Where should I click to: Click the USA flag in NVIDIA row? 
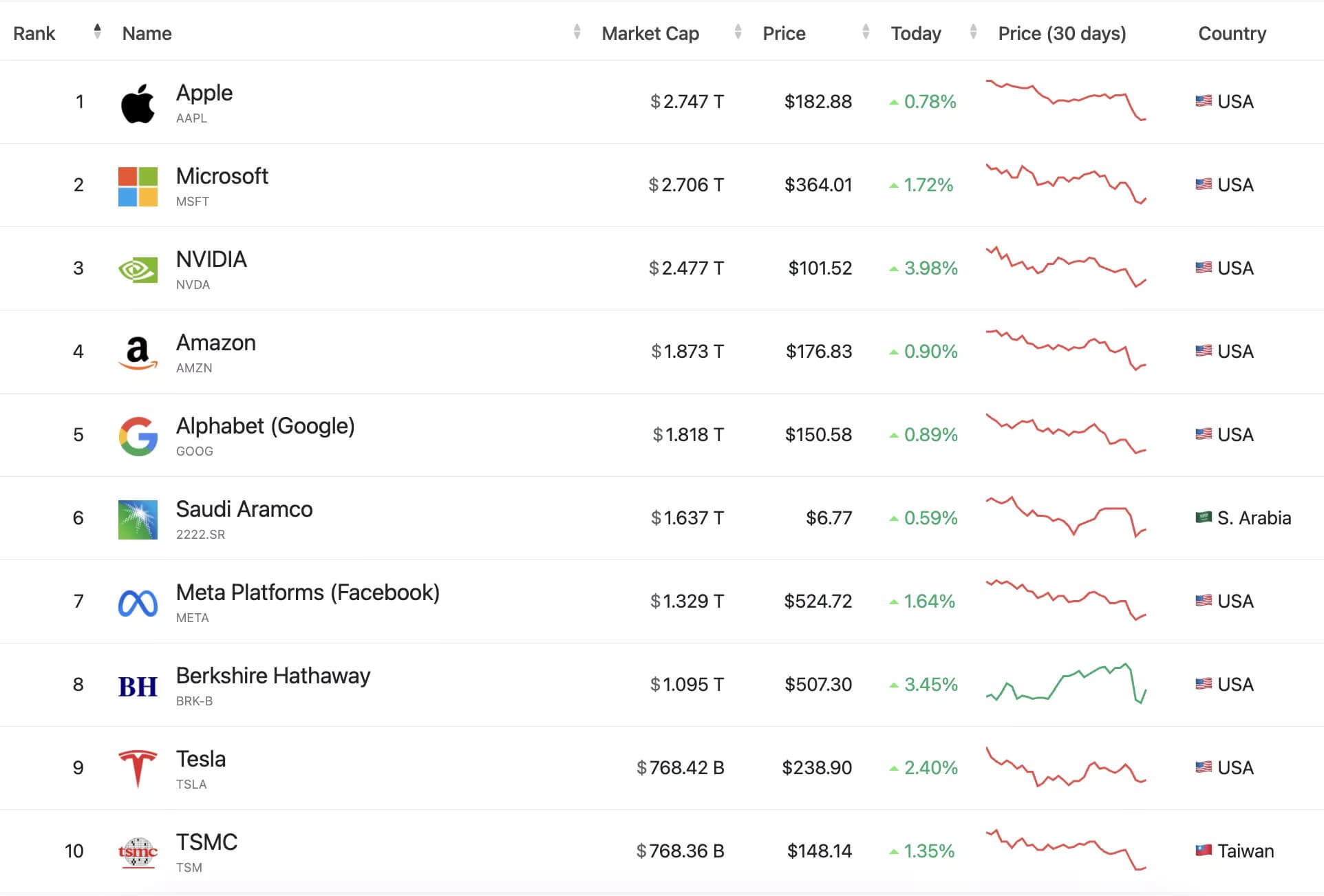(x=1204, y=268)
